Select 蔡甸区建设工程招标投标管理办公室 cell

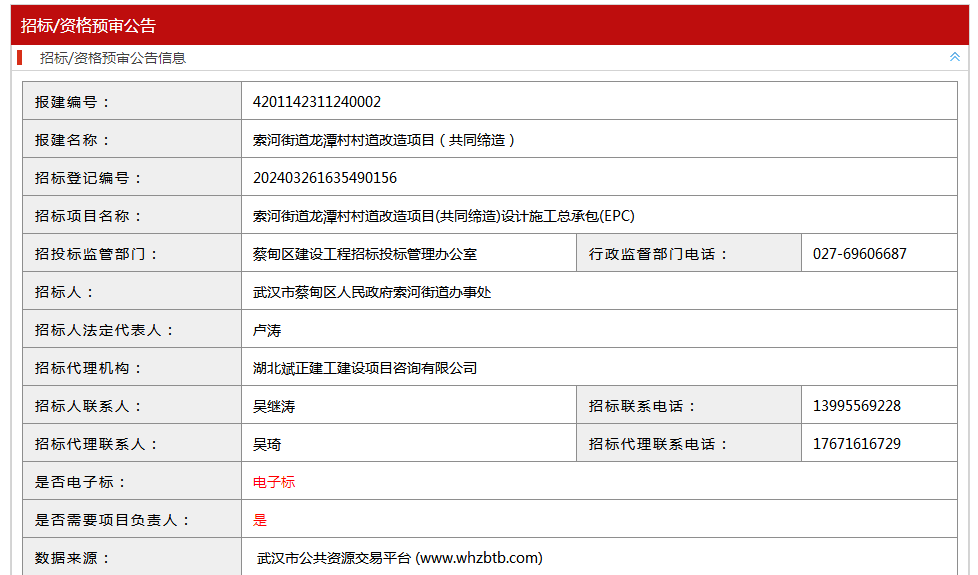(409, 253)
